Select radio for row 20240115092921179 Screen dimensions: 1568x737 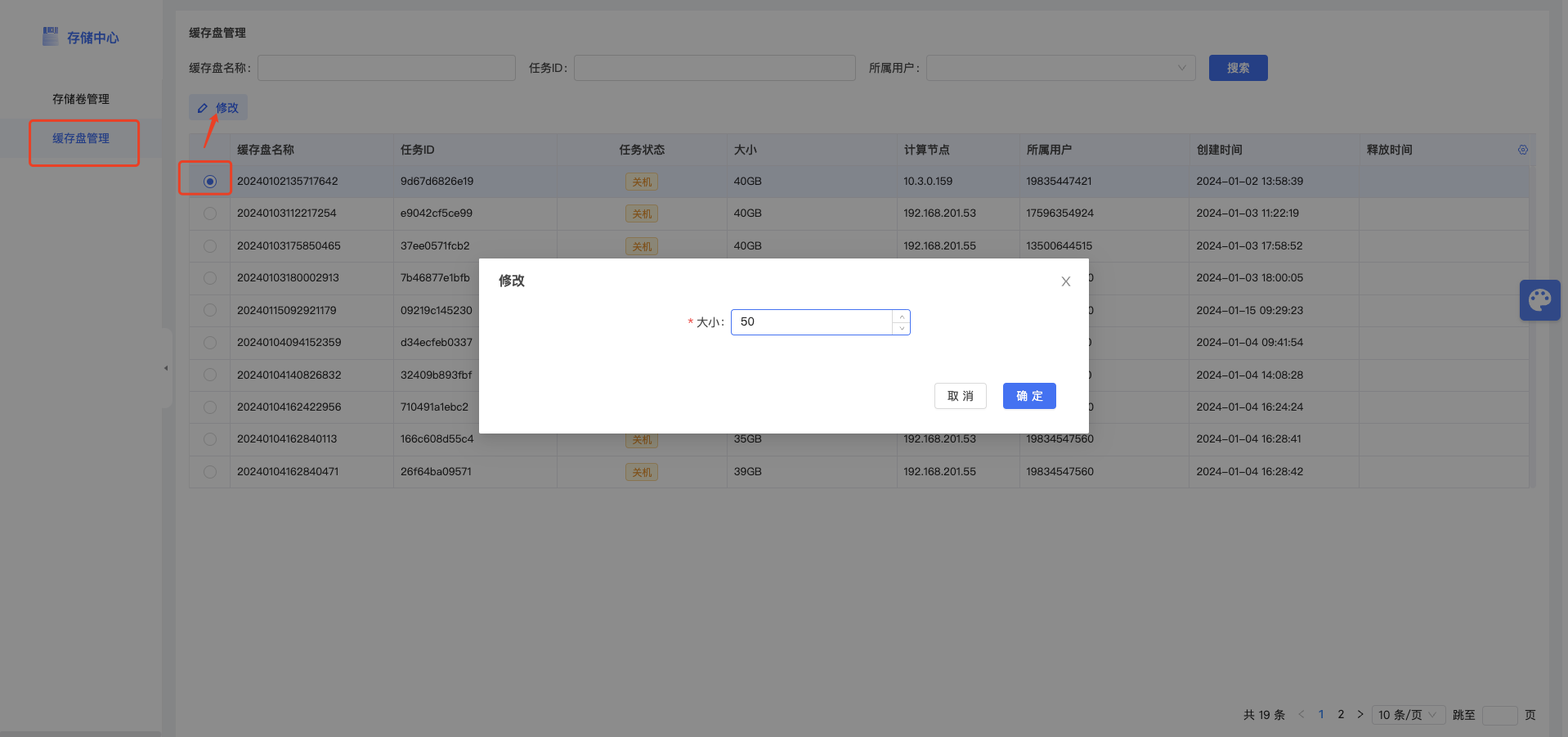[x=210, y=311]
